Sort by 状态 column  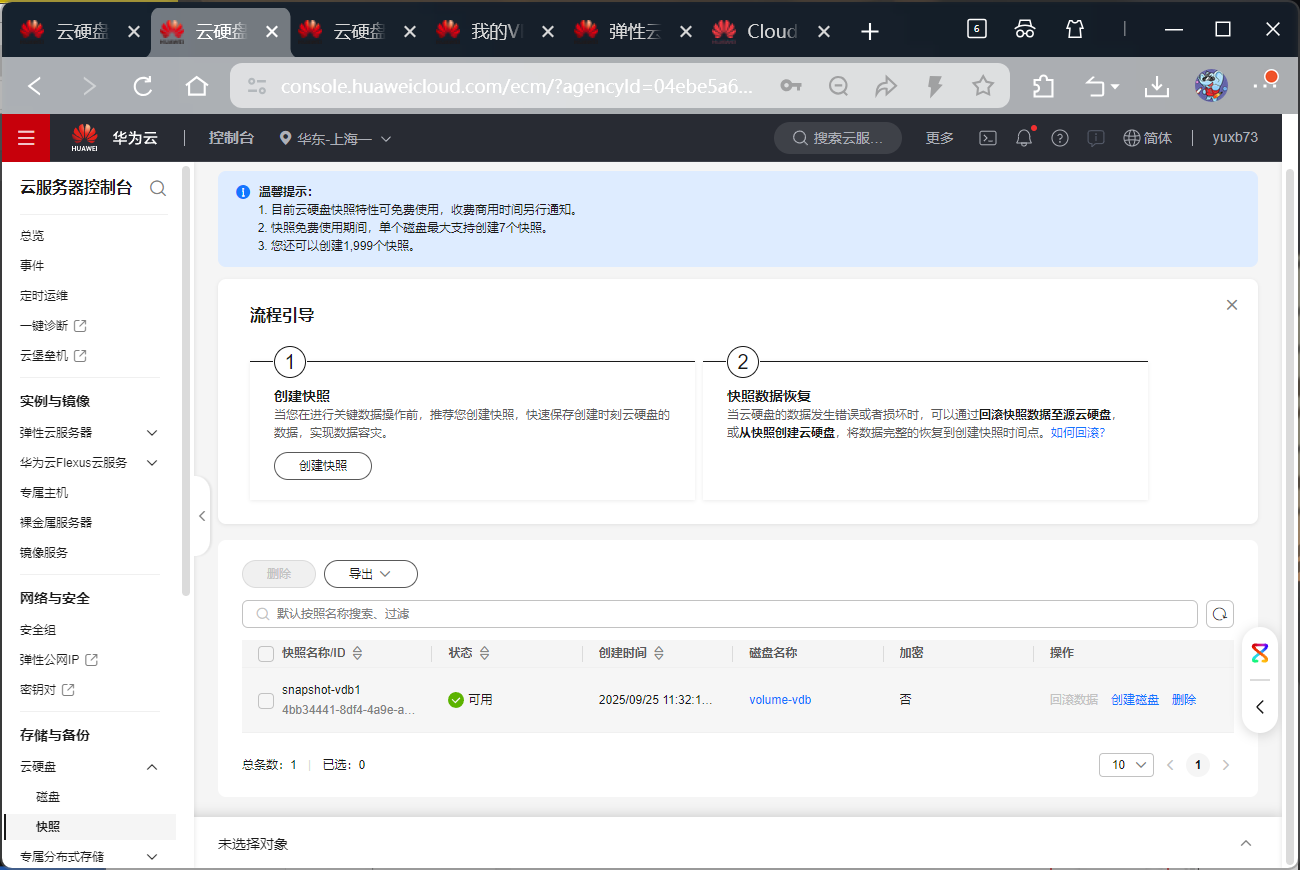point(485,653)
